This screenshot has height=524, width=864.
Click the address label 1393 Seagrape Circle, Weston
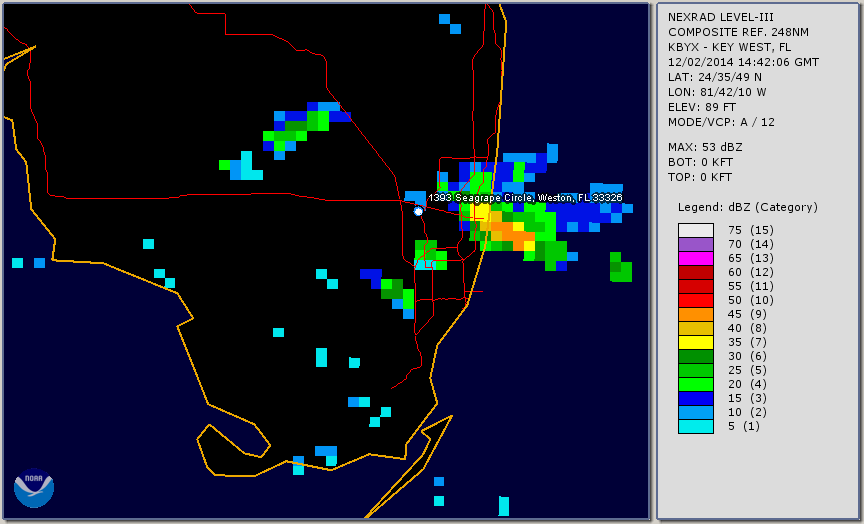tap(525, 198)
